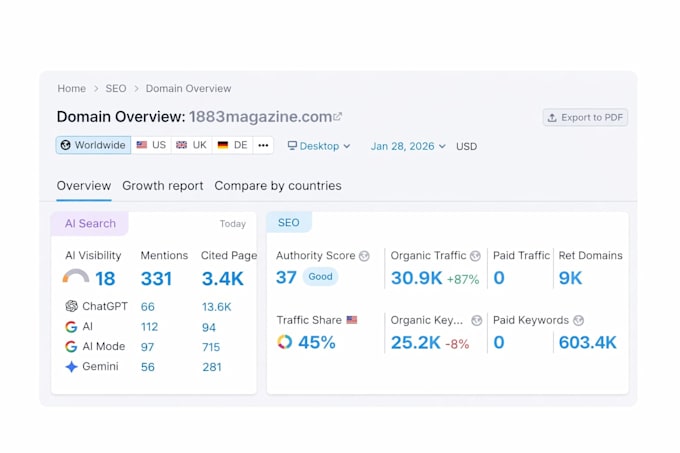The height and width of the screenshot is (453, 680).
Task: Click the Export to PDF button
Action: click(x=585, y=117)
